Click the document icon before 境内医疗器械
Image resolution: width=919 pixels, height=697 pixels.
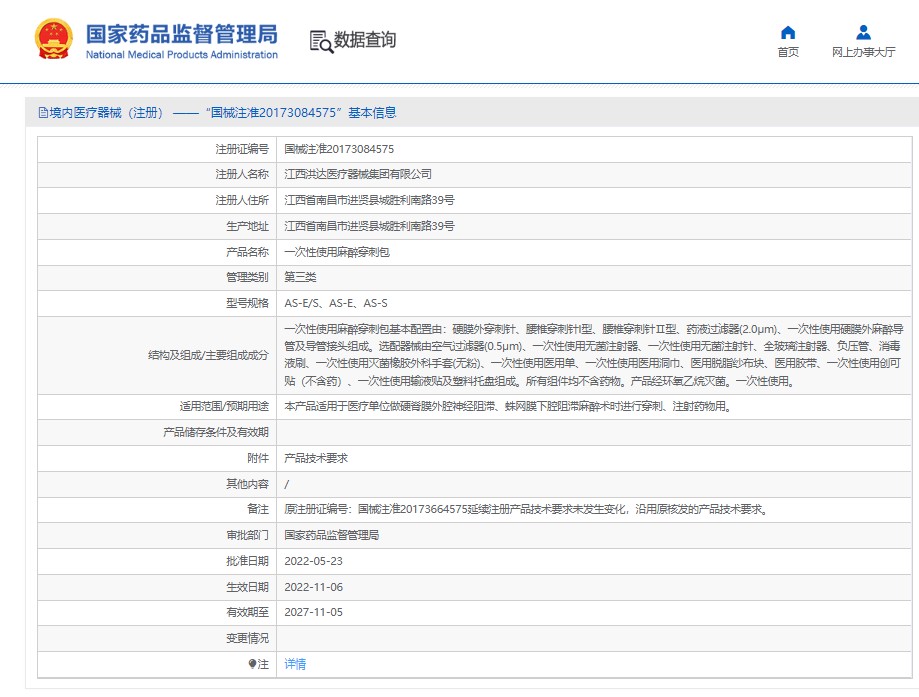(x=42, y=113)
